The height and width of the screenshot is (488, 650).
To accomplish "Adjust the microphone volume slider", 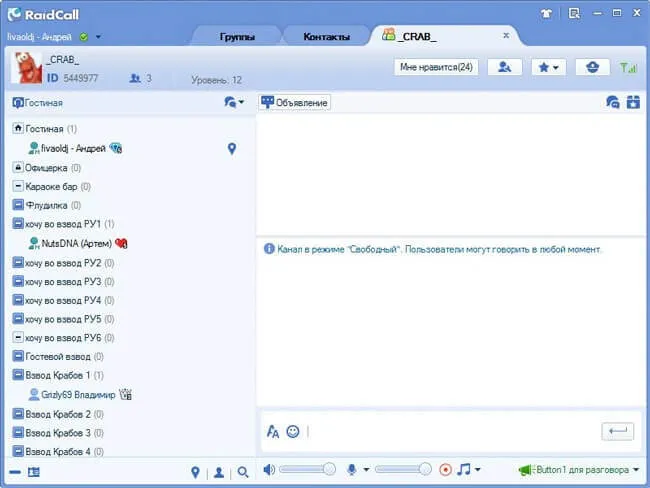I will click(x=403, y=469).
